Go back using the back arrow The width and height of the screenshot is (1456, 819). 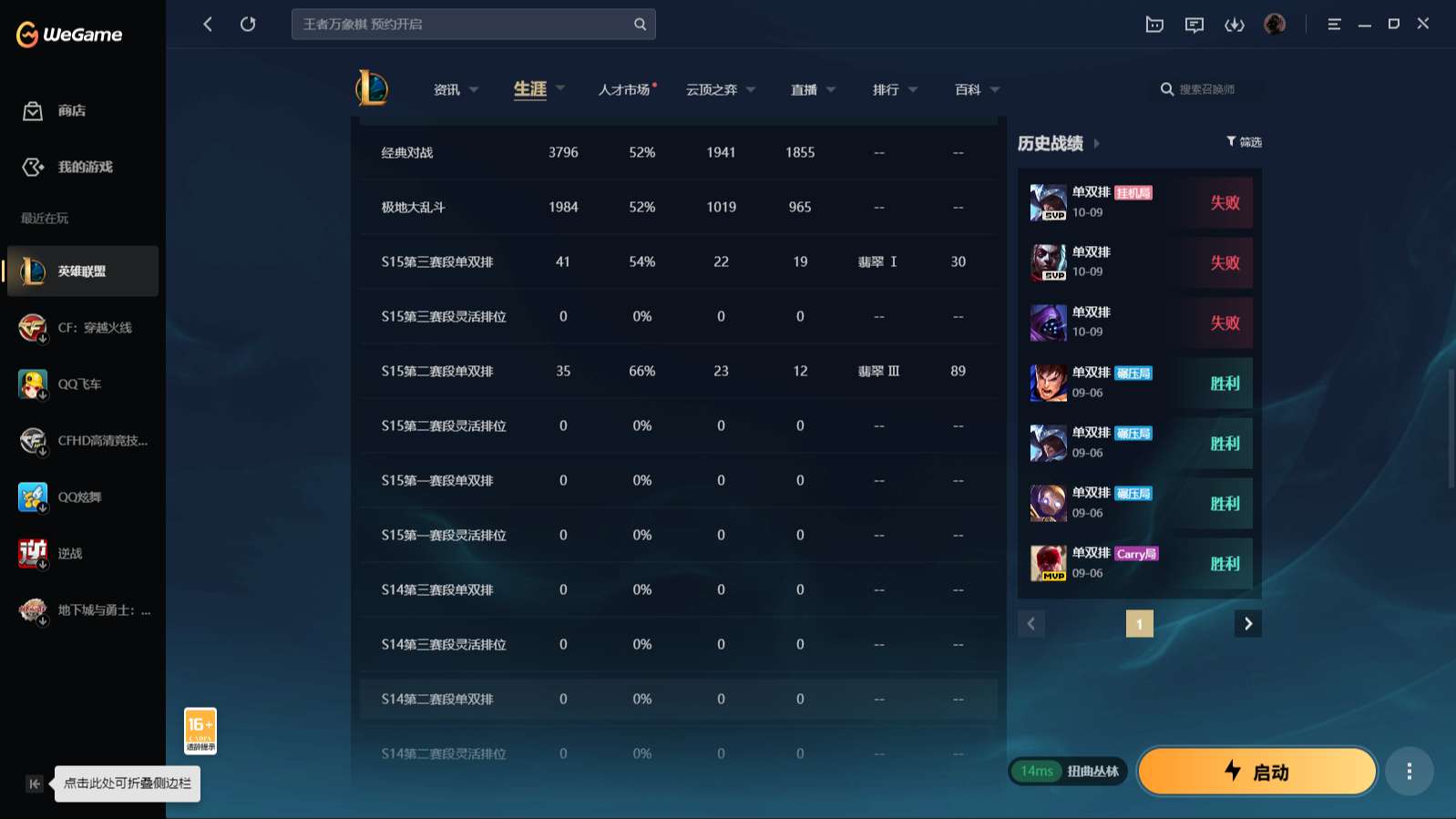(x=208, y=25)
